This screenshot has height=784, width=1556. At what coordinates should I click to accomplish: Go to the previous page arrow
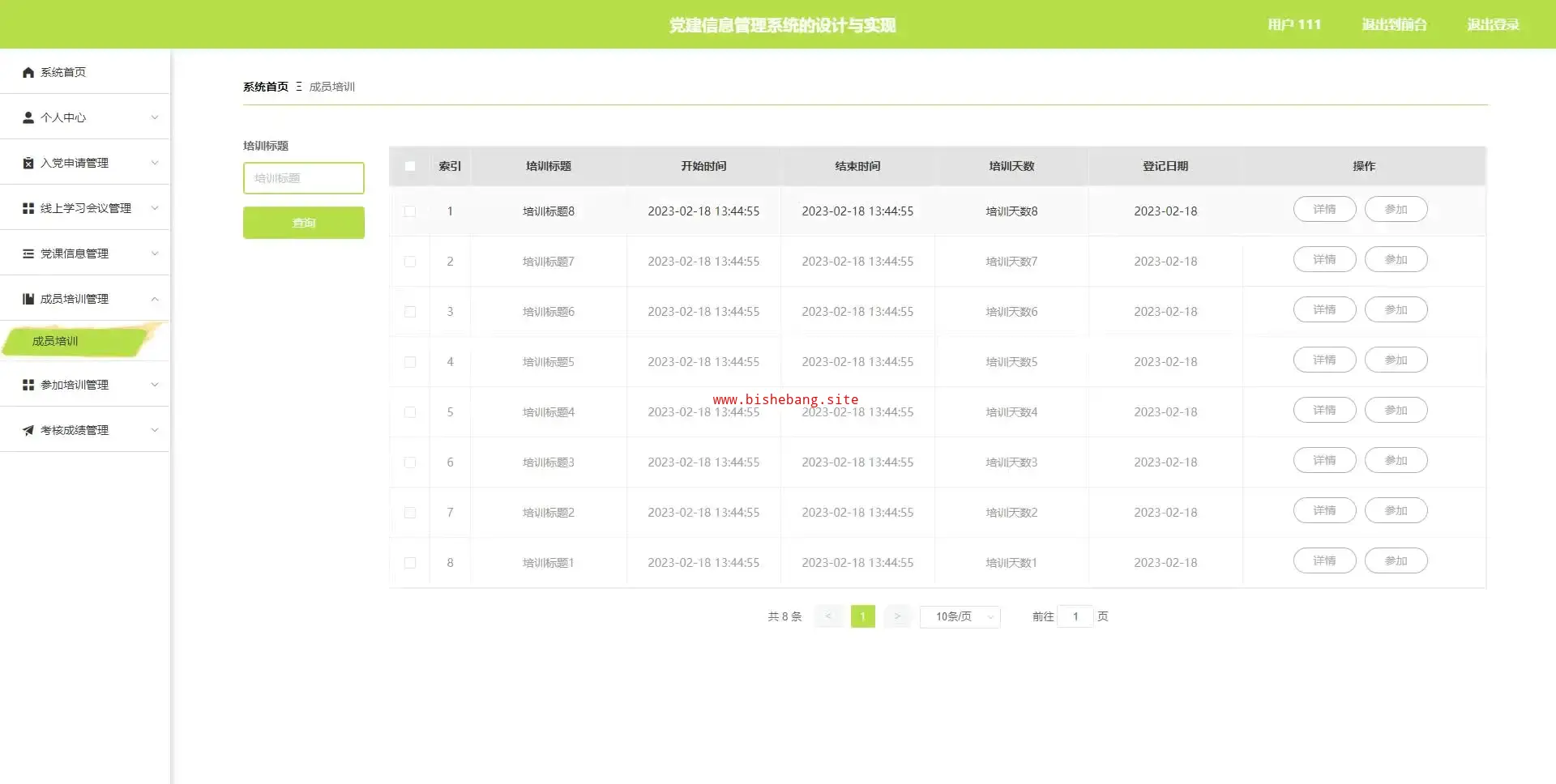(828, 616)
